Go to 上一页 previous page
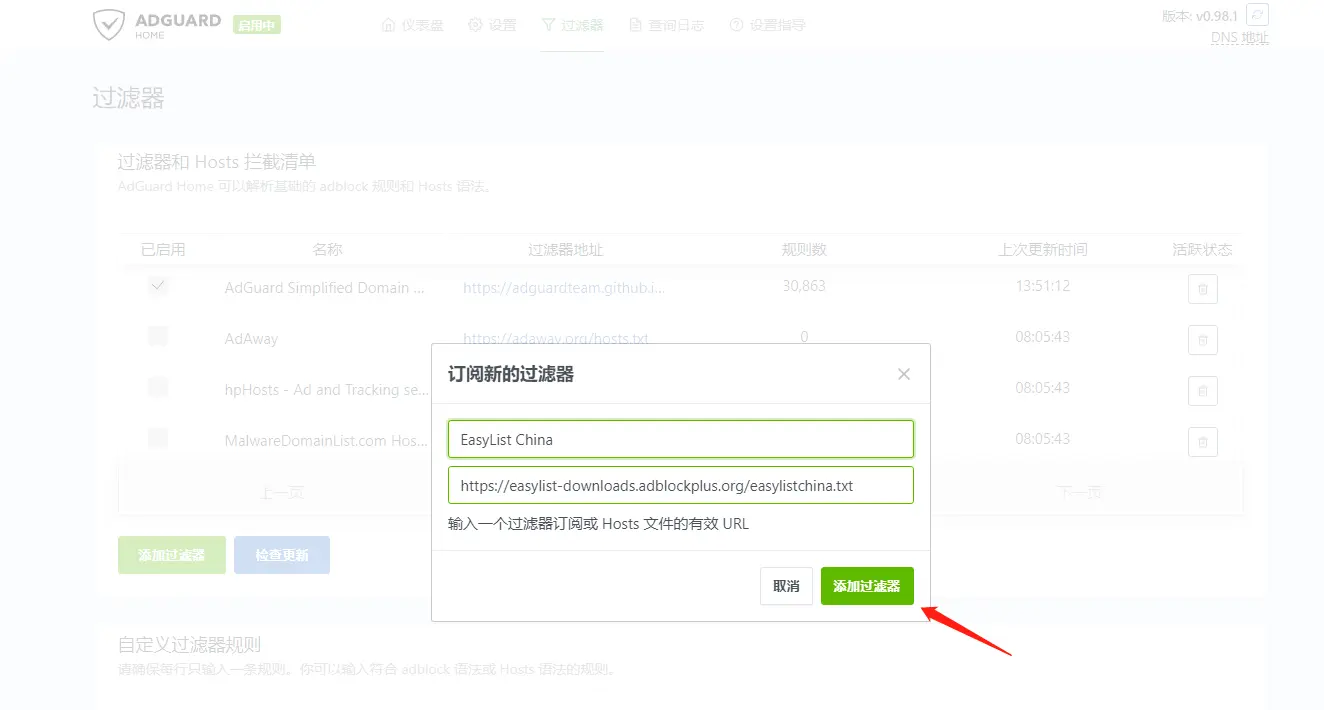1324x710 pixels. (x=281, y=492)
